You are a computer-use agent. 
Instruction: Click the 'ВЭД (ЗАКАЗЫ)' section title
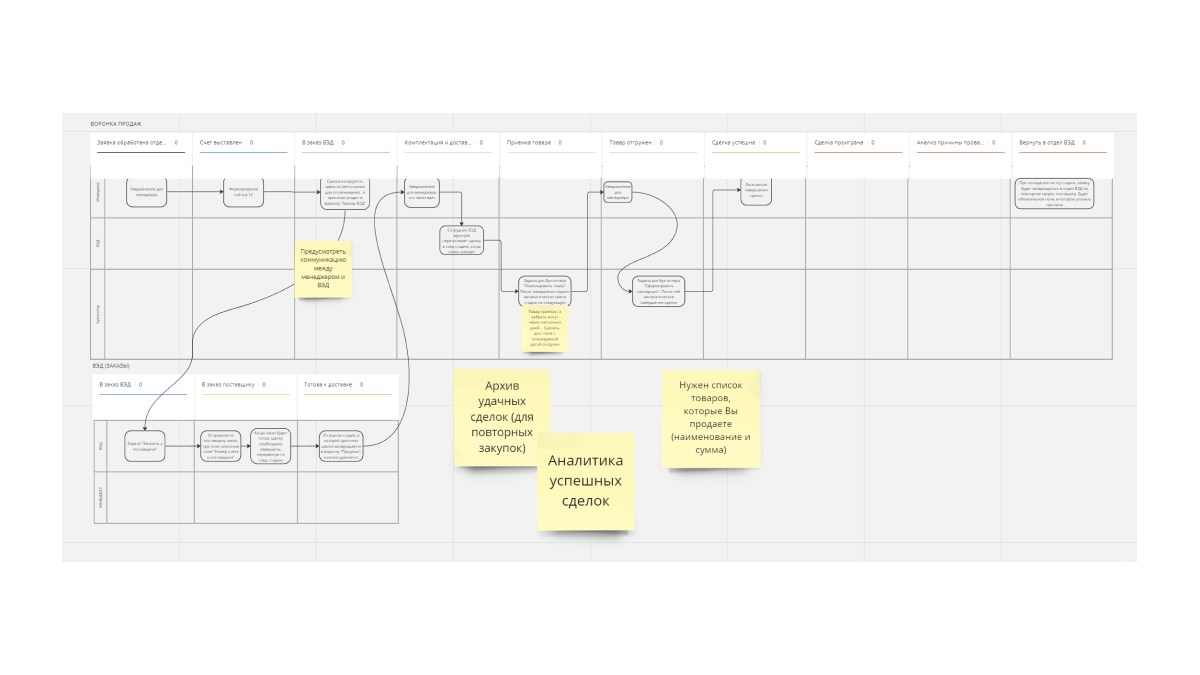point(111,366)
